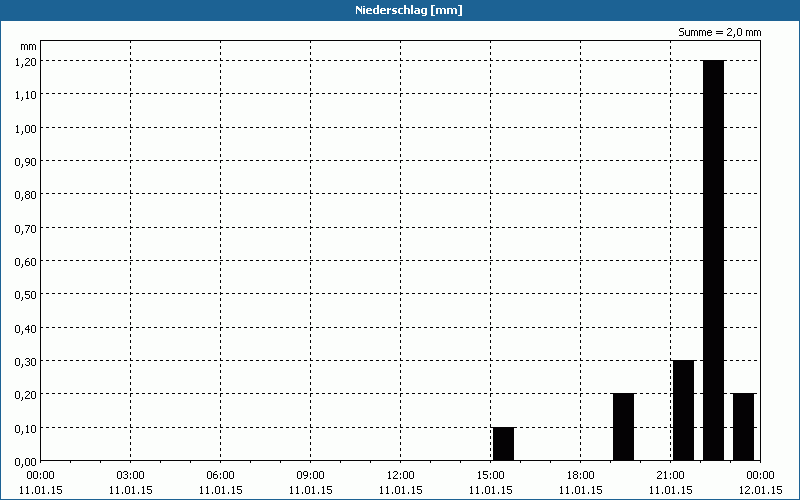
Task: Select the 1,20 mm bar near 22:00
Action: (x=713, y=260)
